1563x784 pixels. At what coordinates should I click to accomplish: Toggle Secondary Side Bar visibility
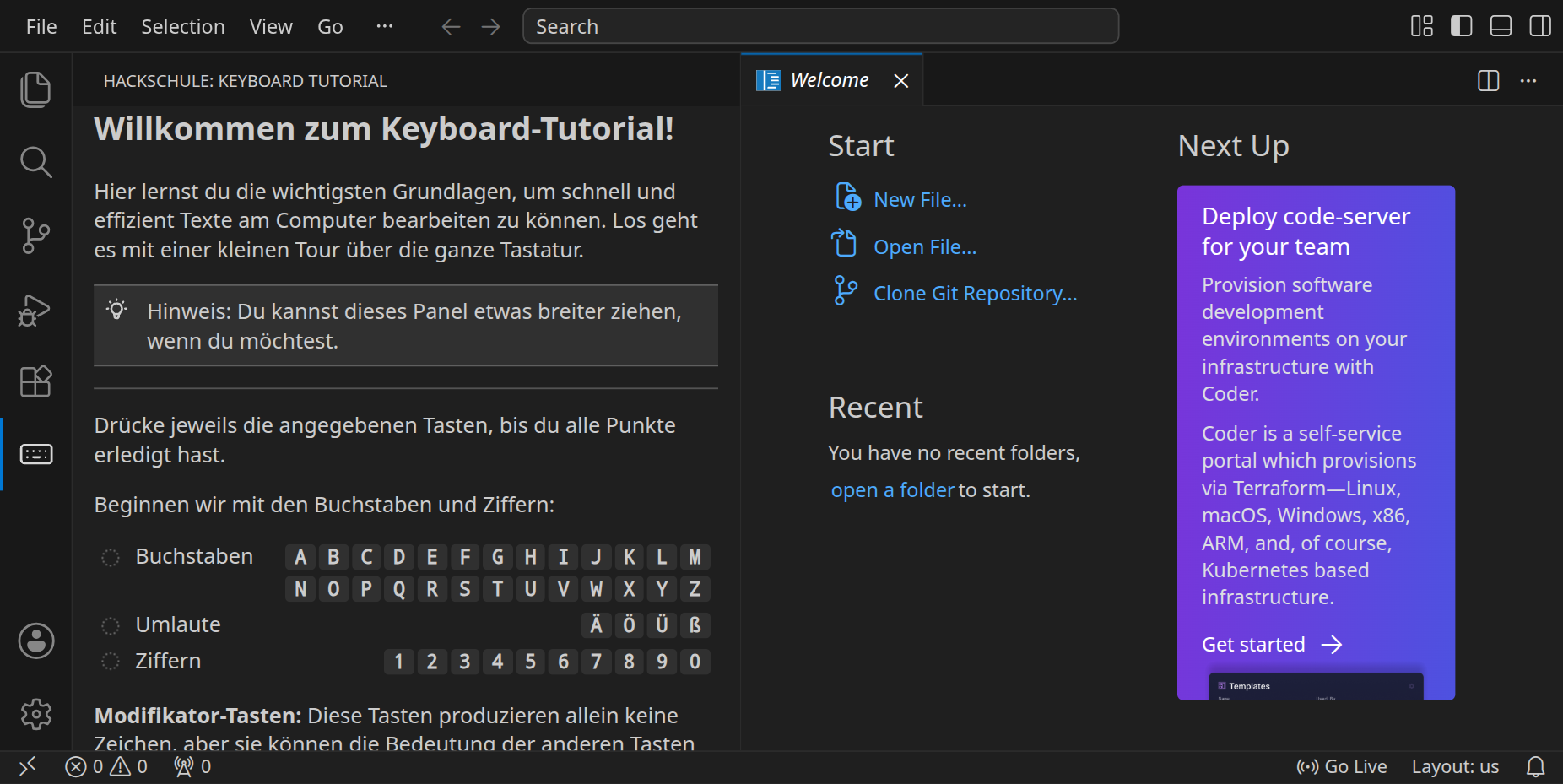(x=1540, y=26)
